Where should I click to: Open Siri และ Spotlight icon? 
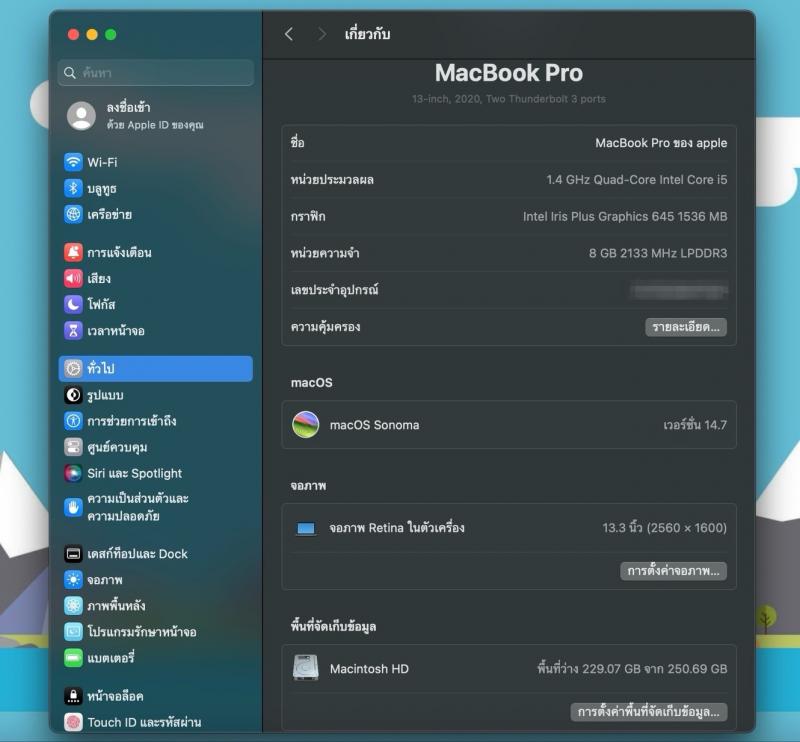click(73, 473)
